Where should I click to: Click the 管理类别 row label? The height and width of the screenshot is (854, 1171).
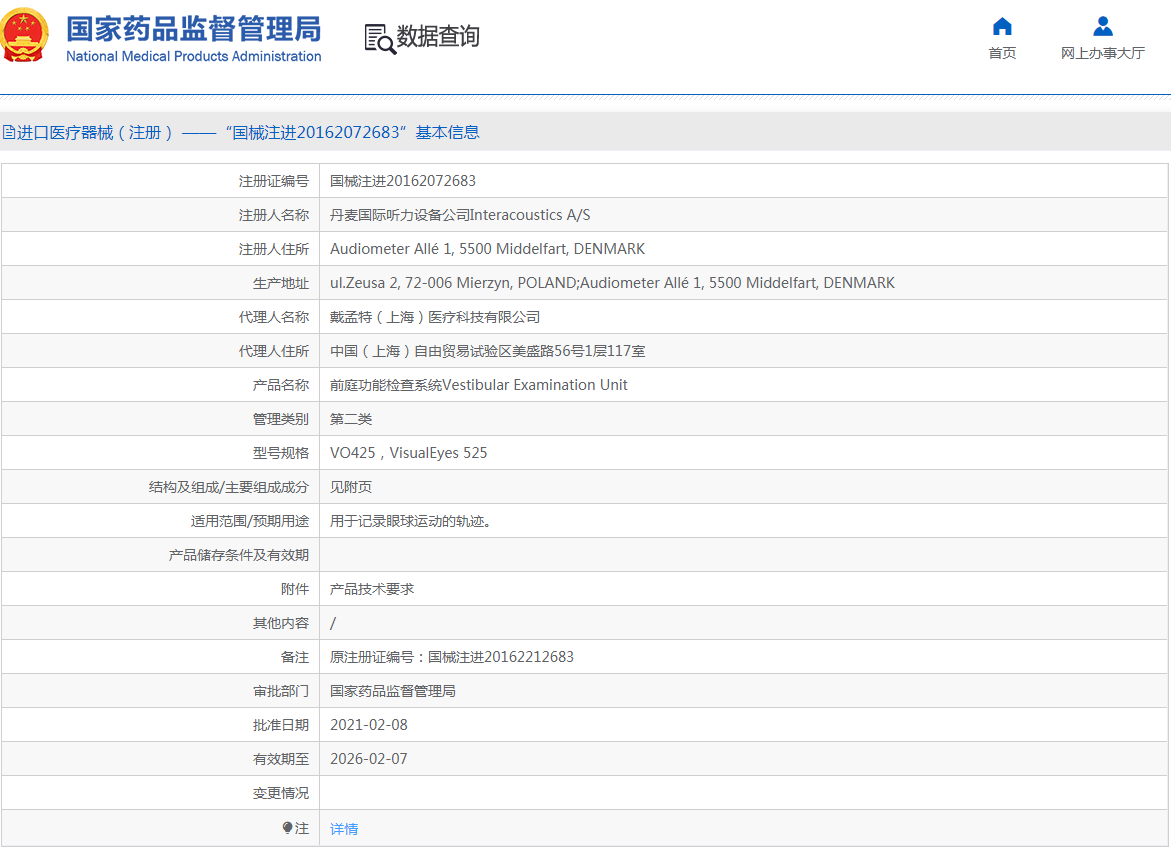(x=281, y=419)
